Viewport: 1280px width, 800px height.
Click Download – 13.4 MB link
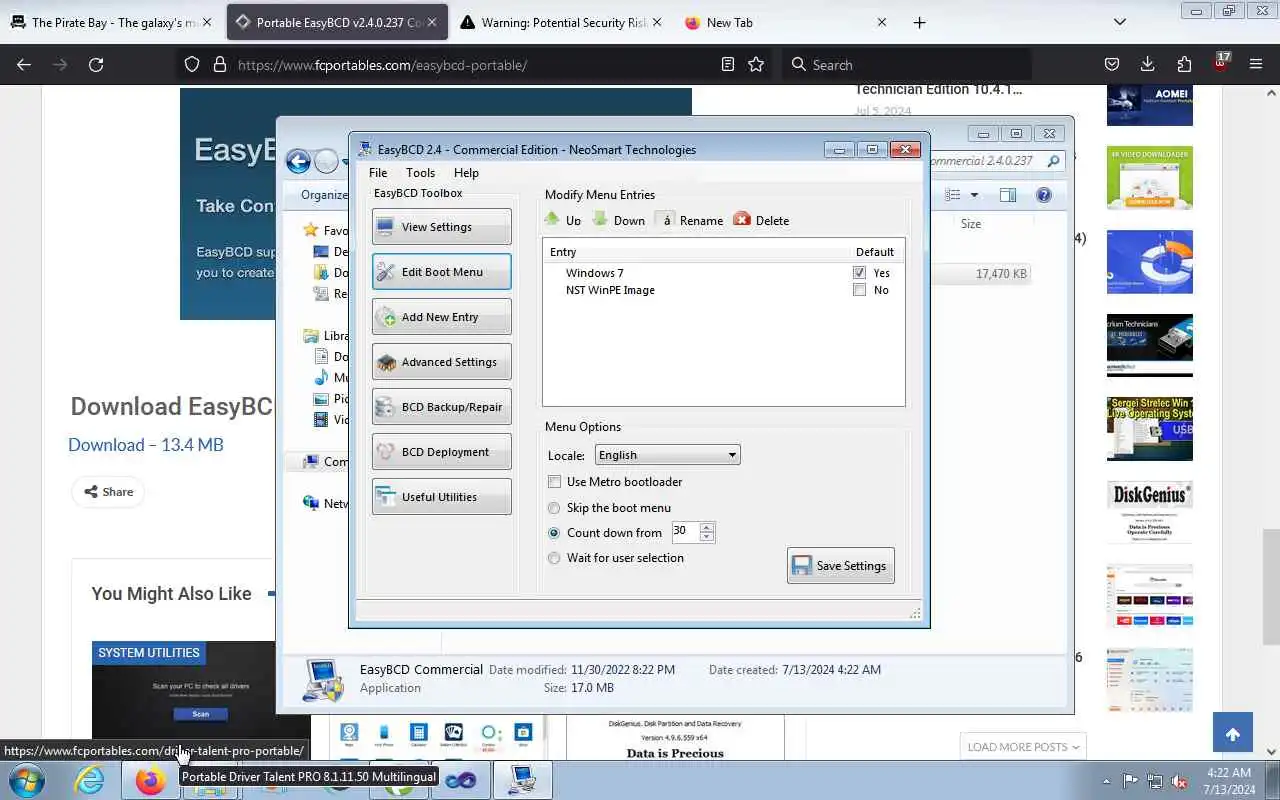[146, 445]
